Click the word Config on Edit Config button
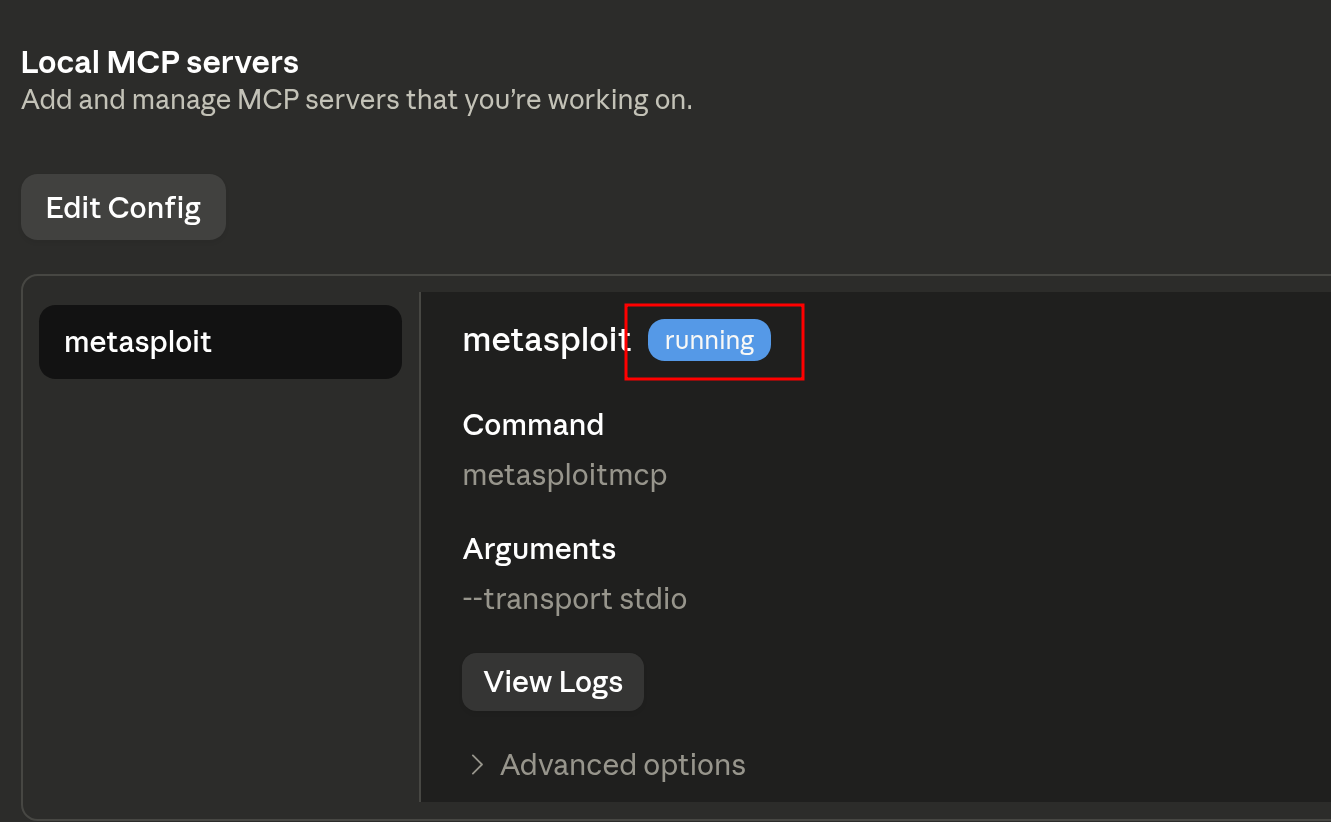The image size is (1331, 822). [x=155, y=208]
